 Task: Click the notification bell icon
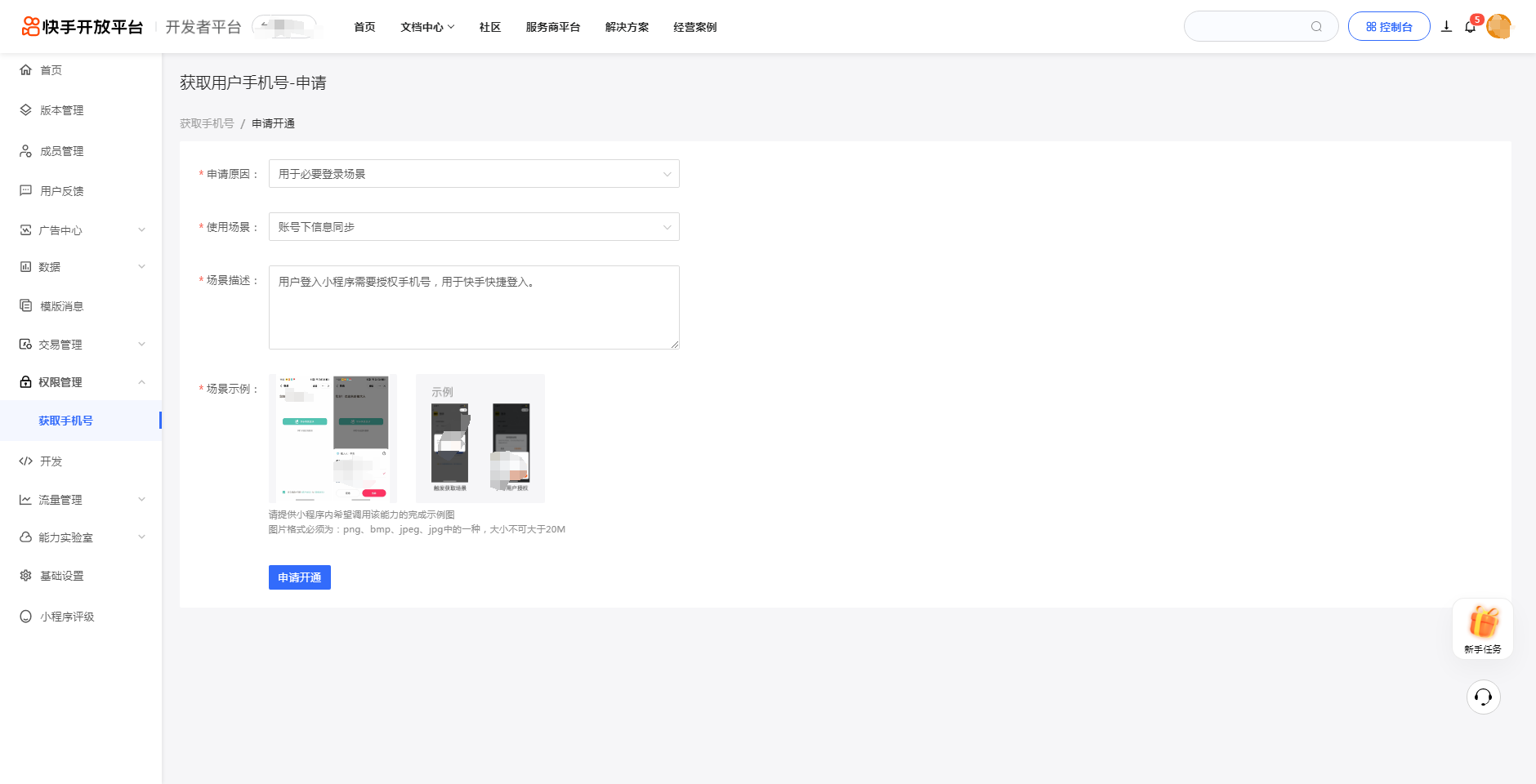click(1470, 27)
